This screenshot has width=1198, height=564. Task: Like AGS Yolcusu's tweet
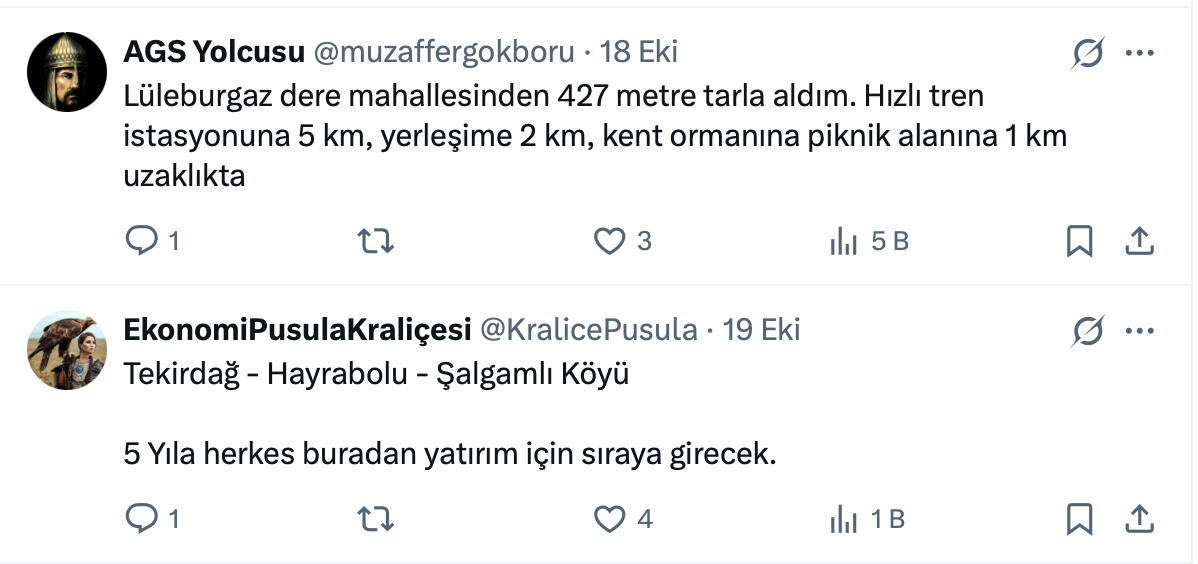[609, 241]
